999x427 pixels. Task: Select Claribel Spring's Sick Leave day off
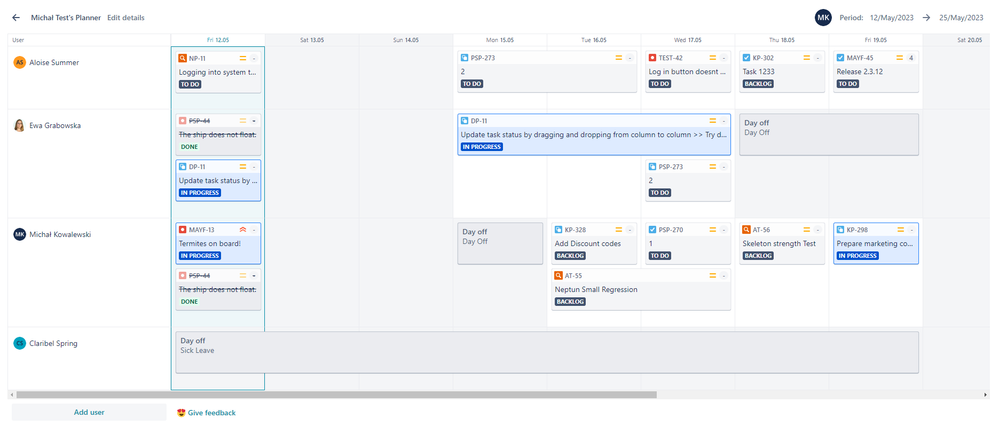pos(547,352)
